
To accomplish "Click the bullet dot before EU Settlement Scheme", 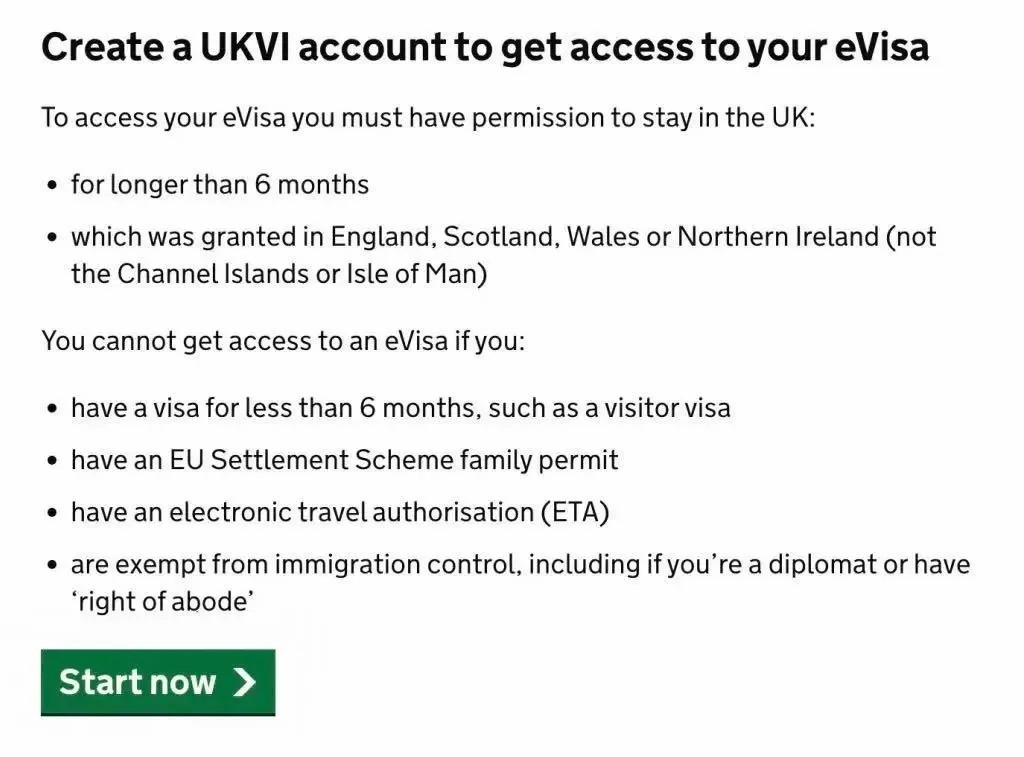I will point(53,460).
